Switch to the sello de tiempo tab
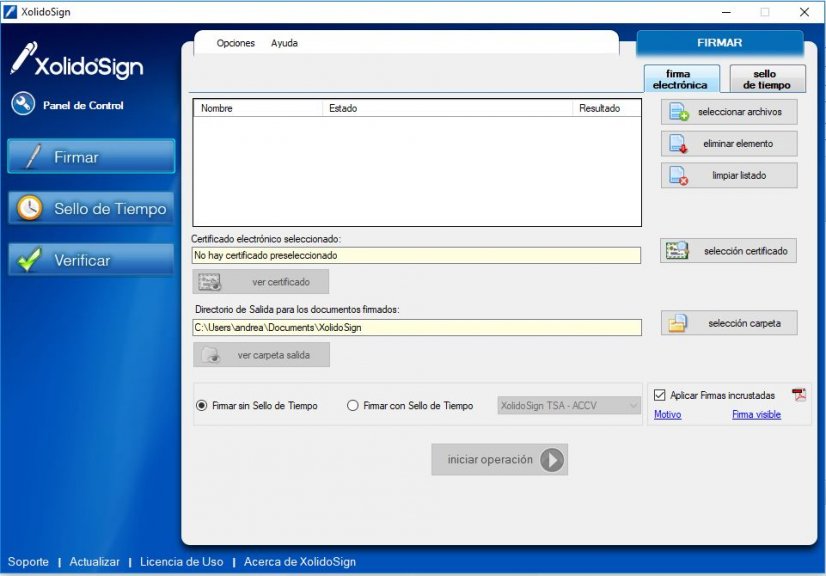 tap(768, 79)
